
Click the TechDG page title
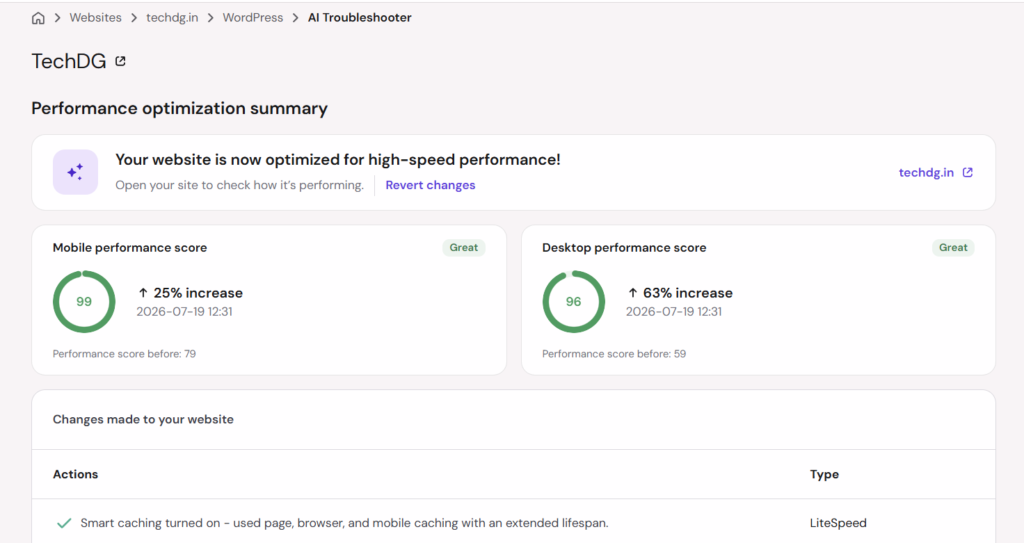coord(69,61)
